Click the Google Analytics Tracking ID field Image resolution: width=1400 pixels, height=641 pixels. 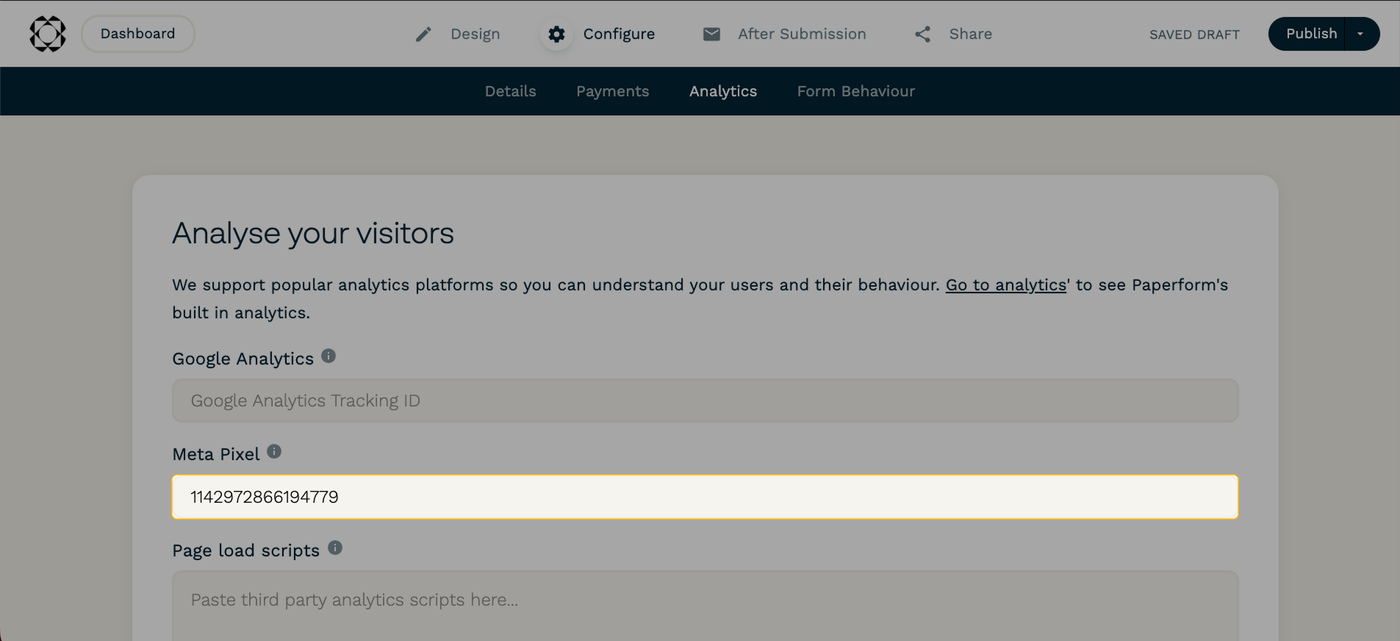pyautogui.click(x=705, y=400)
